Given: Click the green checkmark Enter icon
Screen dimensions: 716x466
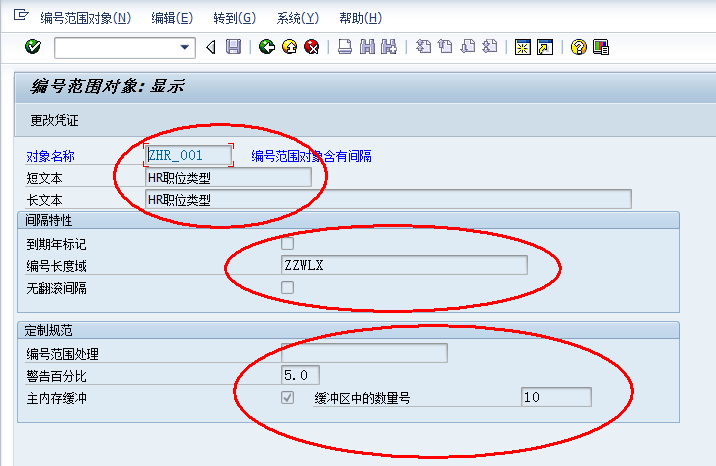Looking at the screenshot, I should click(x=33, y=47).
